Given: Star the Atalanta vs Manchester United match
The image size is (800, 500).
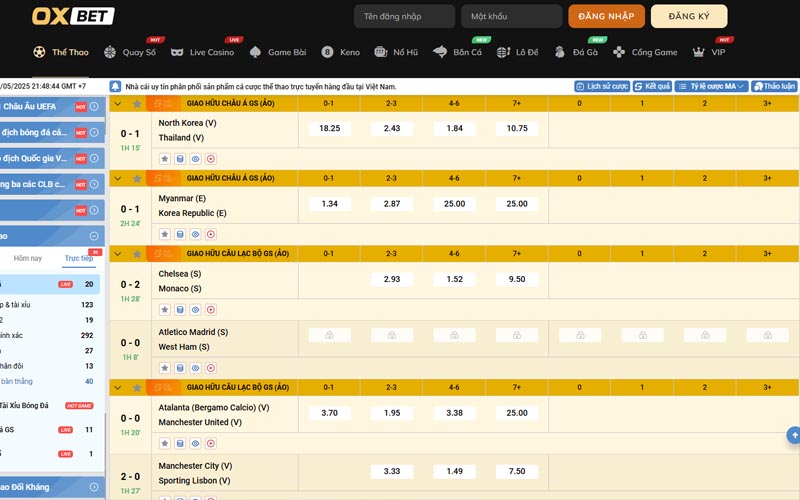Looking at the screenshot, I should point(164,443).
